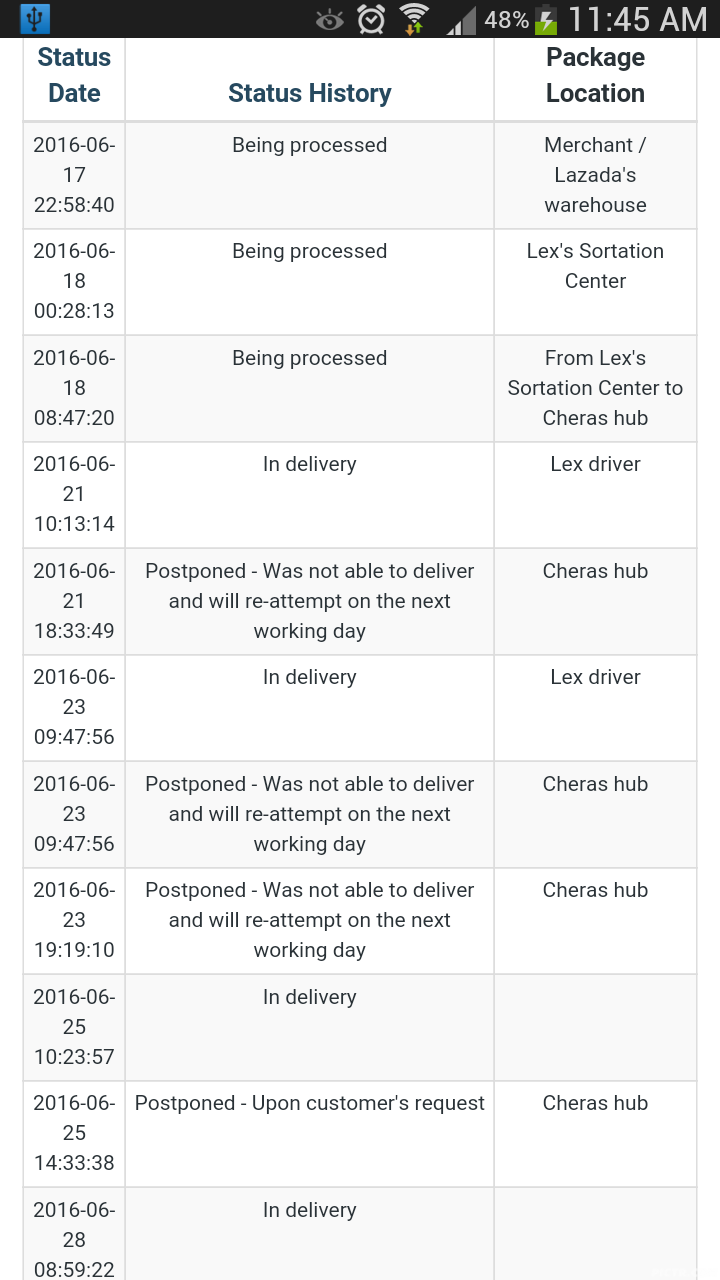
Task: Tap the Postponed - Upon customer's request status
Action: pos(309,1103)
